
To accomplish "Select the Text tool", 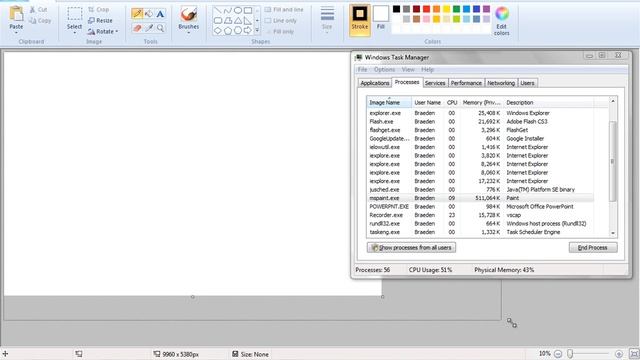I will pos(160,13).
